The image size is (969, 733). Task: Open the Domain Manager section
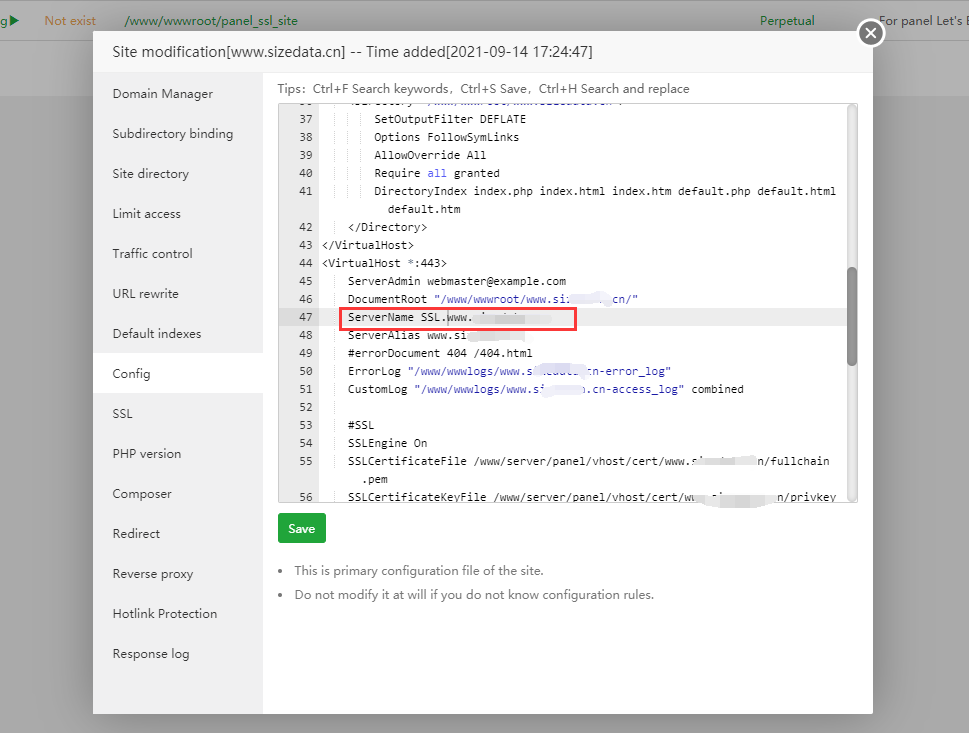162,94
